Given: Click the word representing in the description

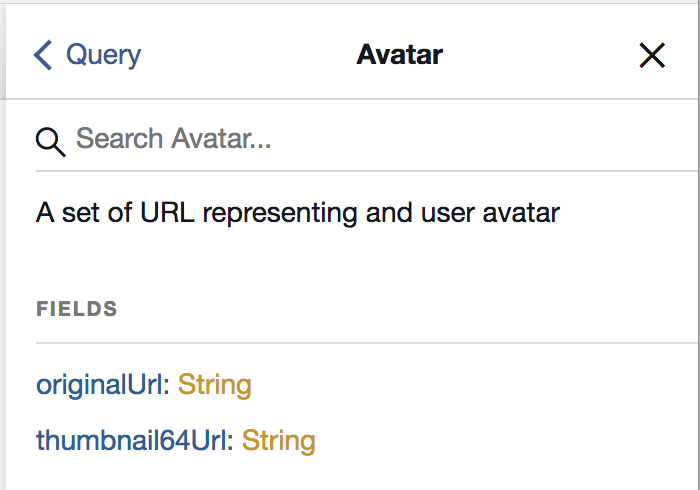Looking at the screenshot, I should 280,213.
